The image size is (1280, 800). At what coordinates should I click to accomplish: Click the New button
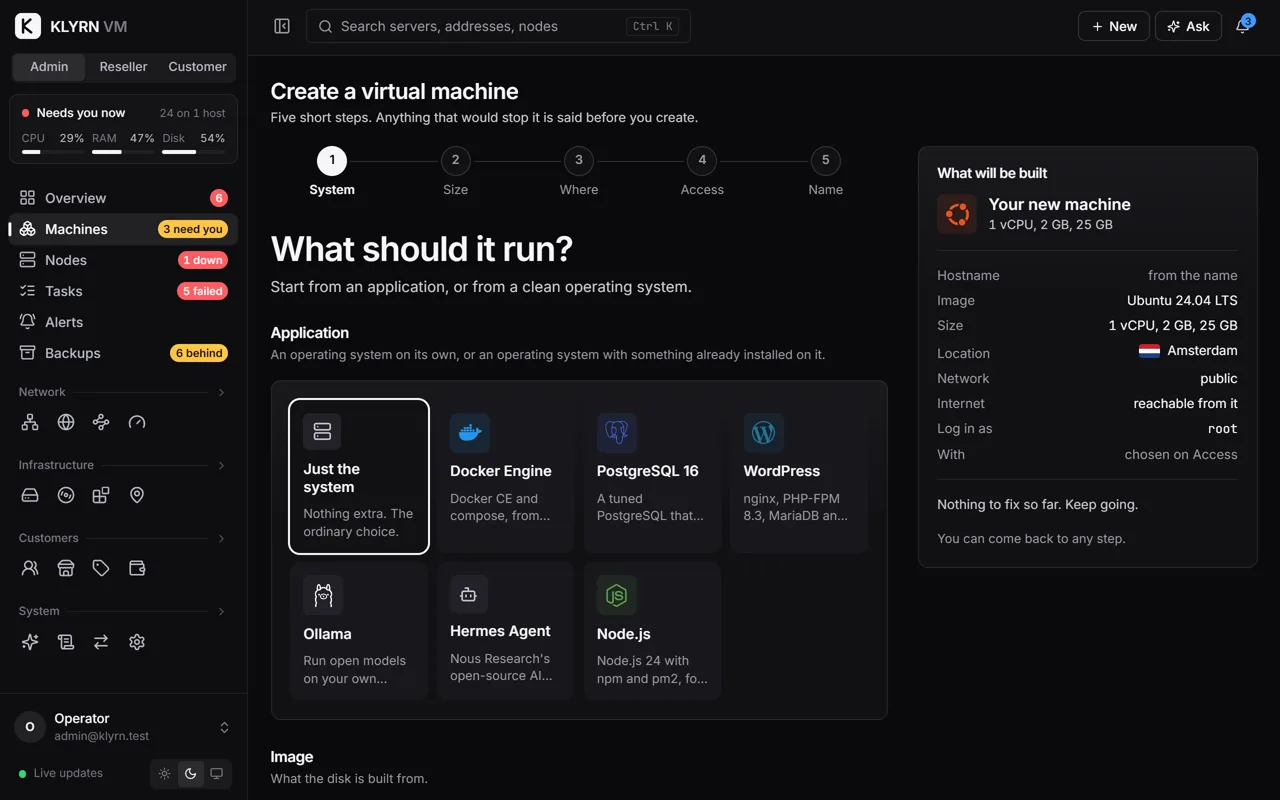[1114, 26]
